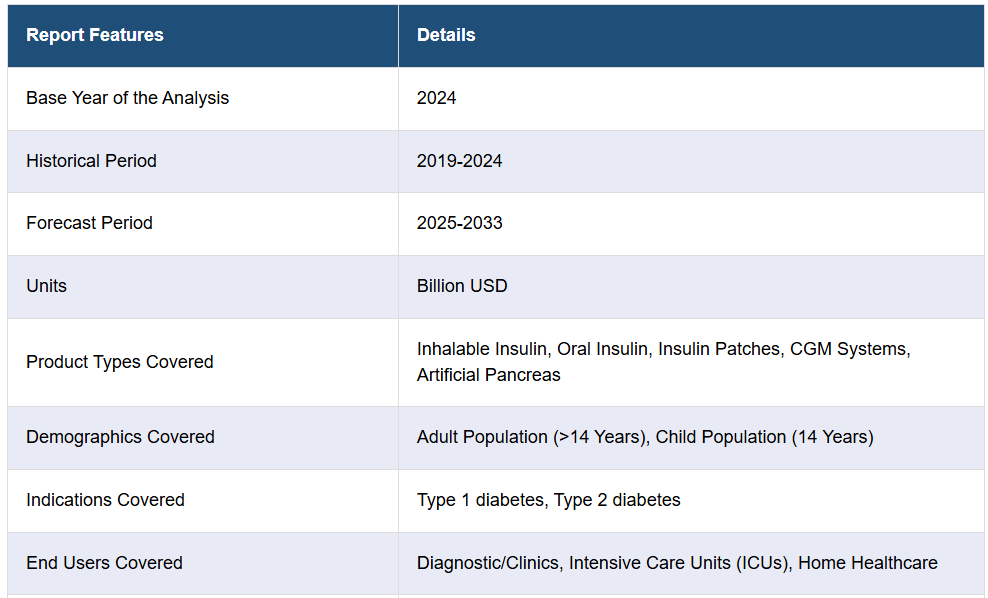Select the Historical Period label

(91, 161)
